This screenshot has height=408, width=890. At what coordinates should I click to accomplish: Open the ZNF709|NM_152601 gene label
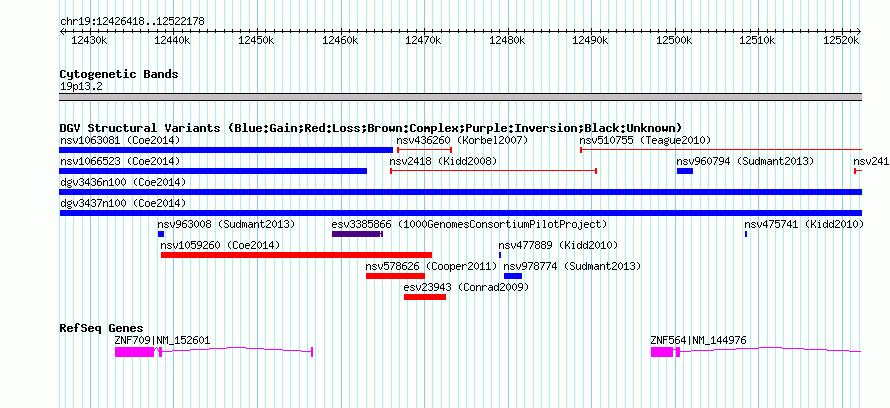[162, 340]
